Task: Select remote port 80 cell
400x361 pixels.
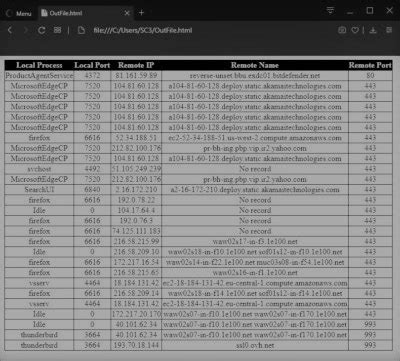Action: point(370,76)
